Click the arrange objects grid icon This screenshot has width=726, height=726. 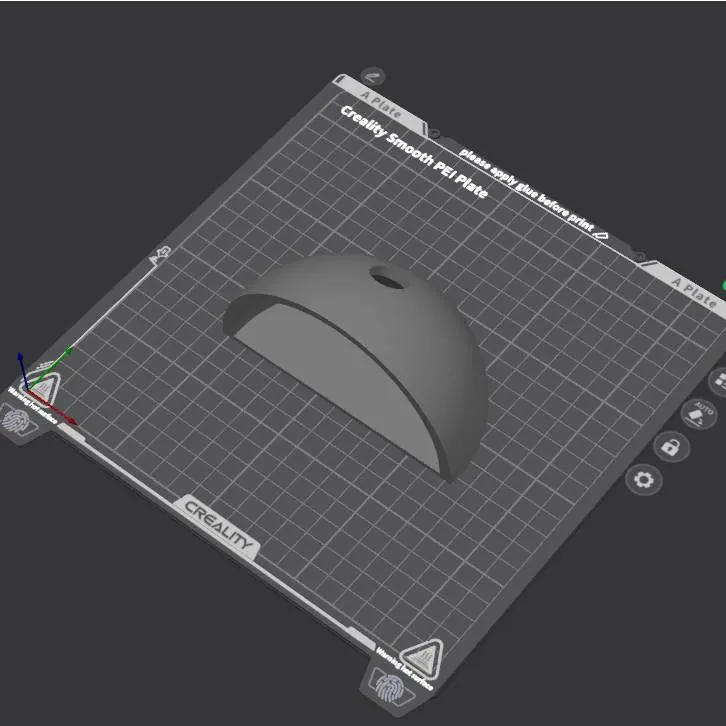click(720, 381)
